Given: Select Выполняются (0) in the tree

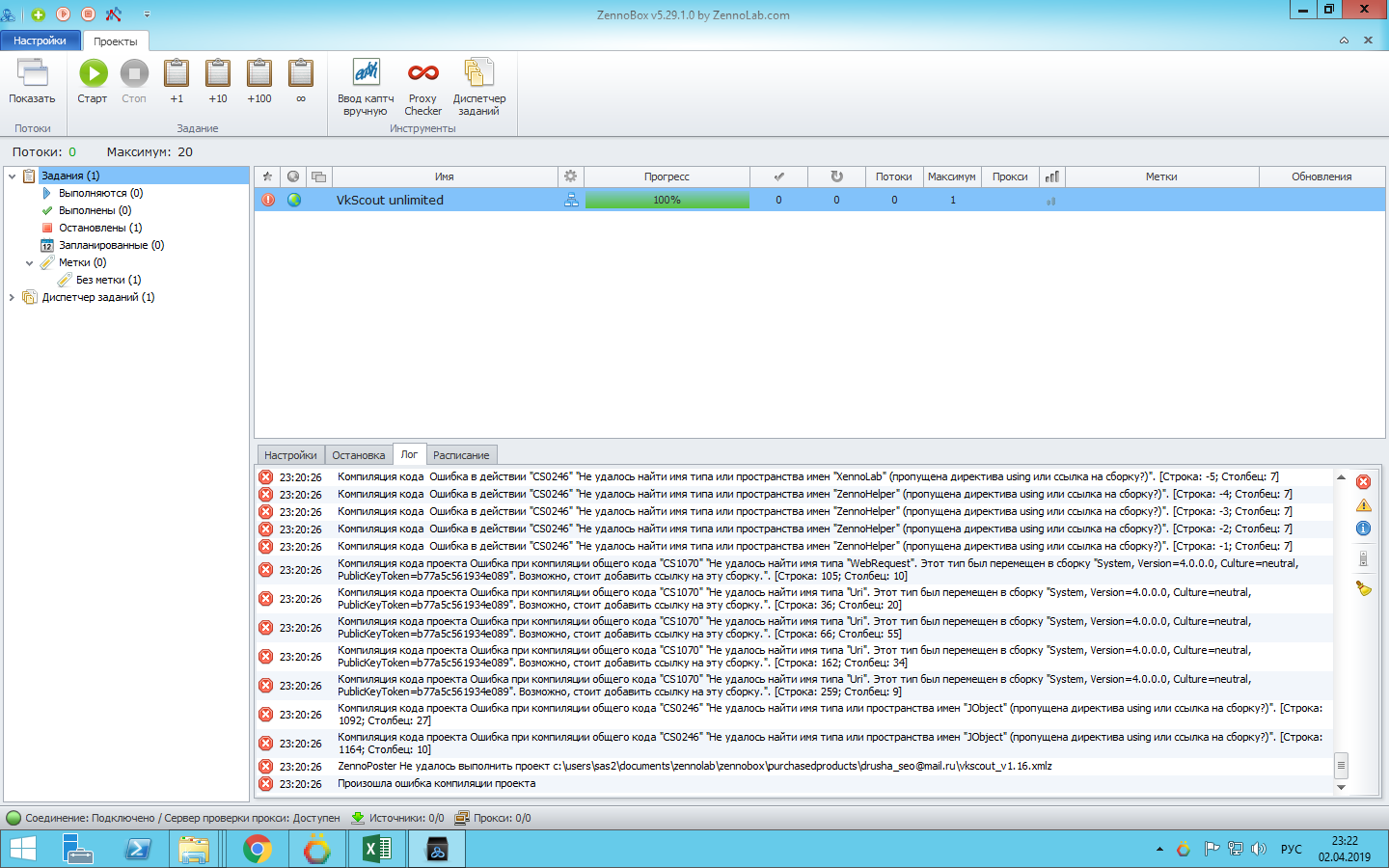Looking at the screenshot, I should coord(100,193).
